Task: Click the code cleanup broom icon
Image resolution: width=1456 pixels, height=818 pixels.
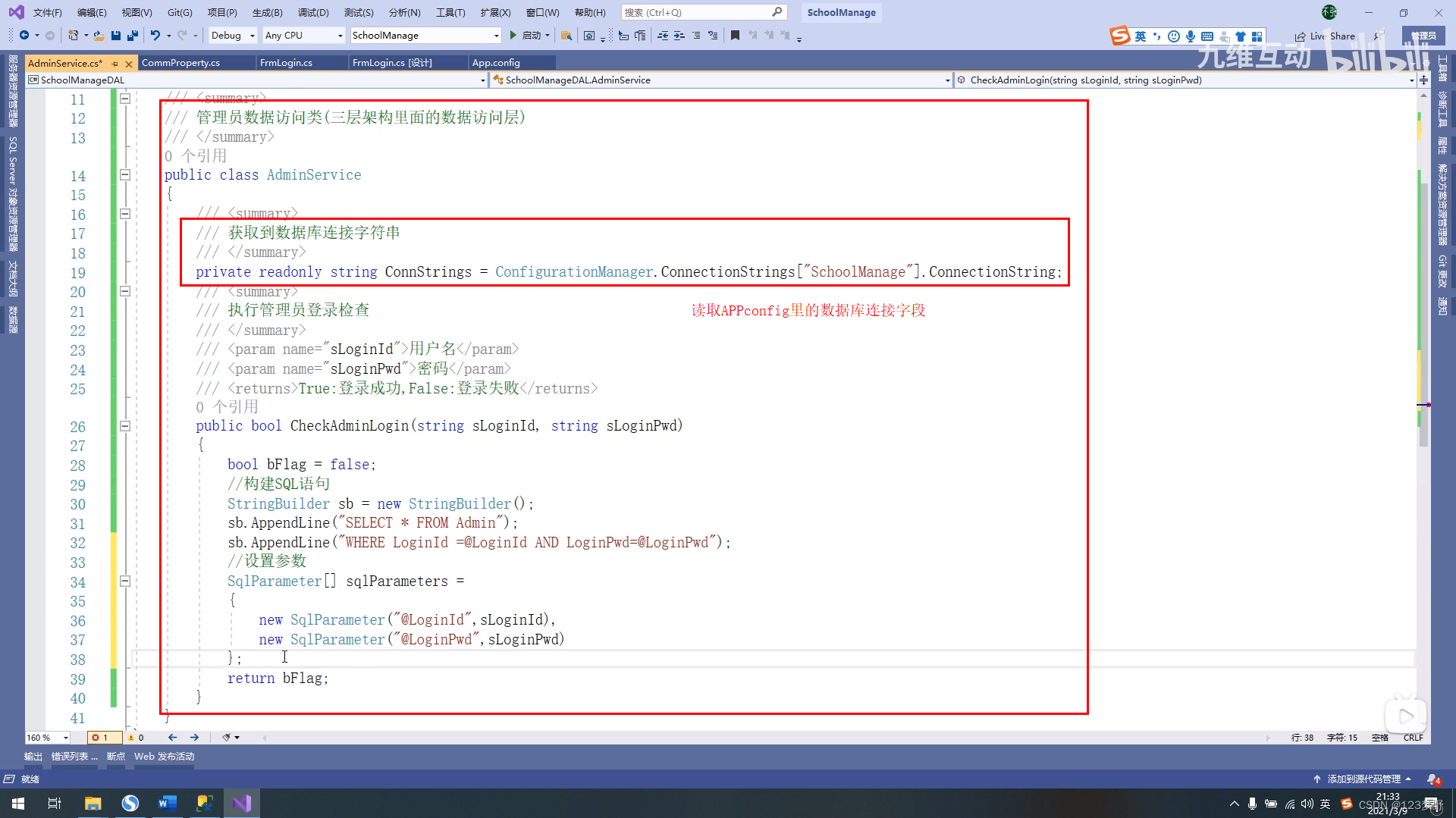Action: pyautogui.click(x=226, y=737)
